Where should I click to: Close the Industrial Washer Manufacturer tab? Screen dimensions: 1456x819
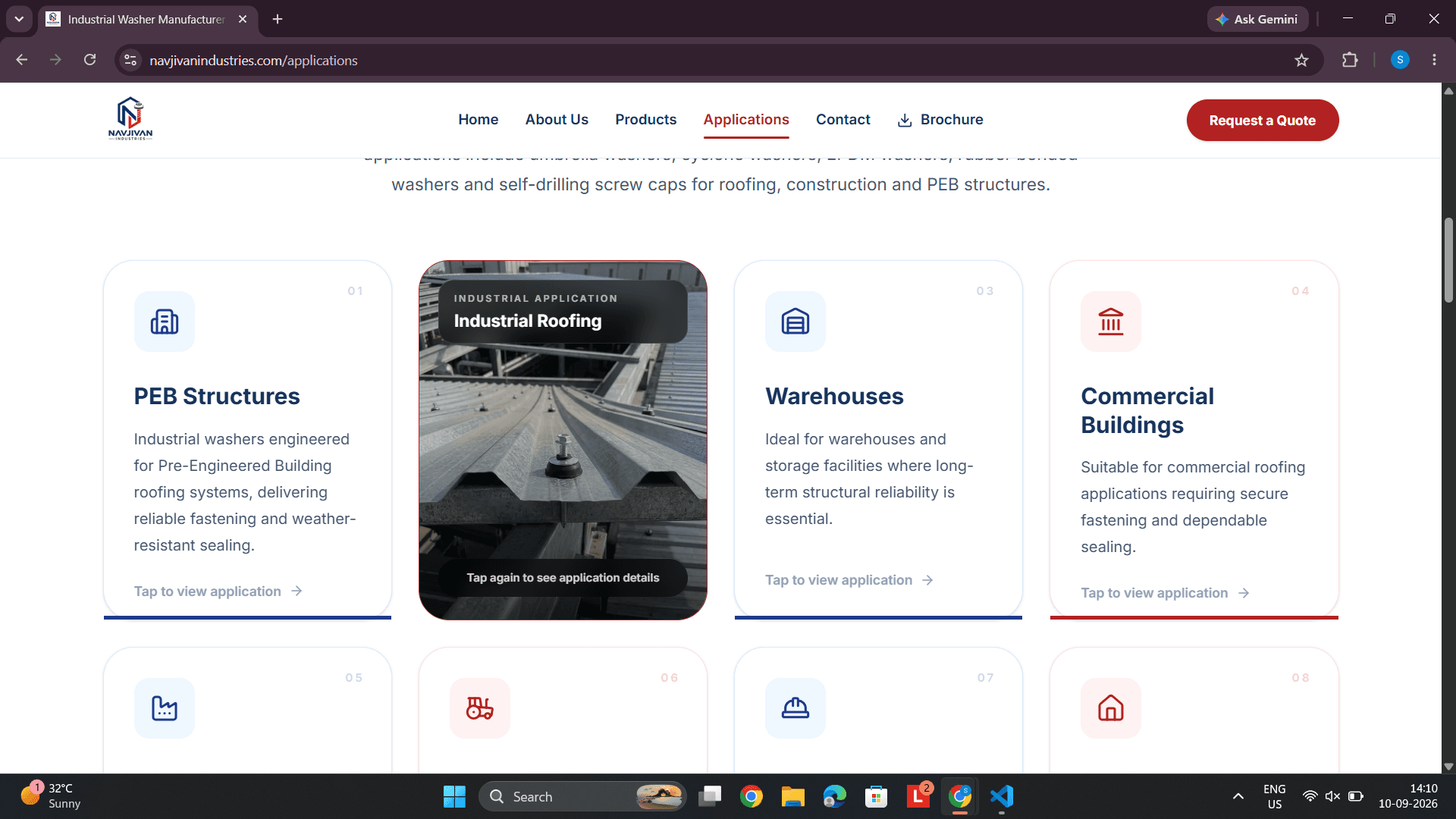click(243, 19)
